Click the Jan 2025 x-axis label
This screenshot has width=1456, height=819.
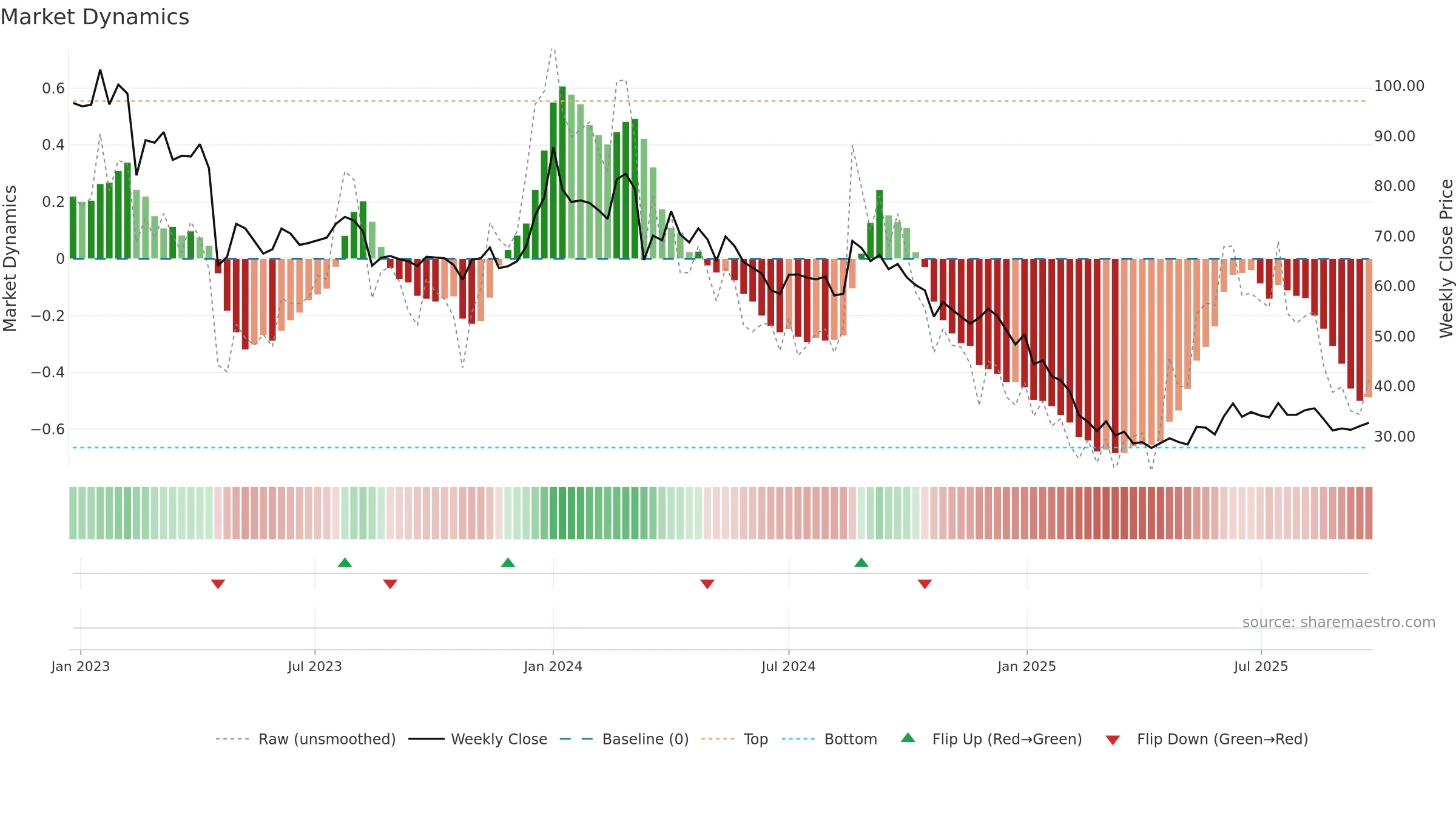(x=1027, y=666)
